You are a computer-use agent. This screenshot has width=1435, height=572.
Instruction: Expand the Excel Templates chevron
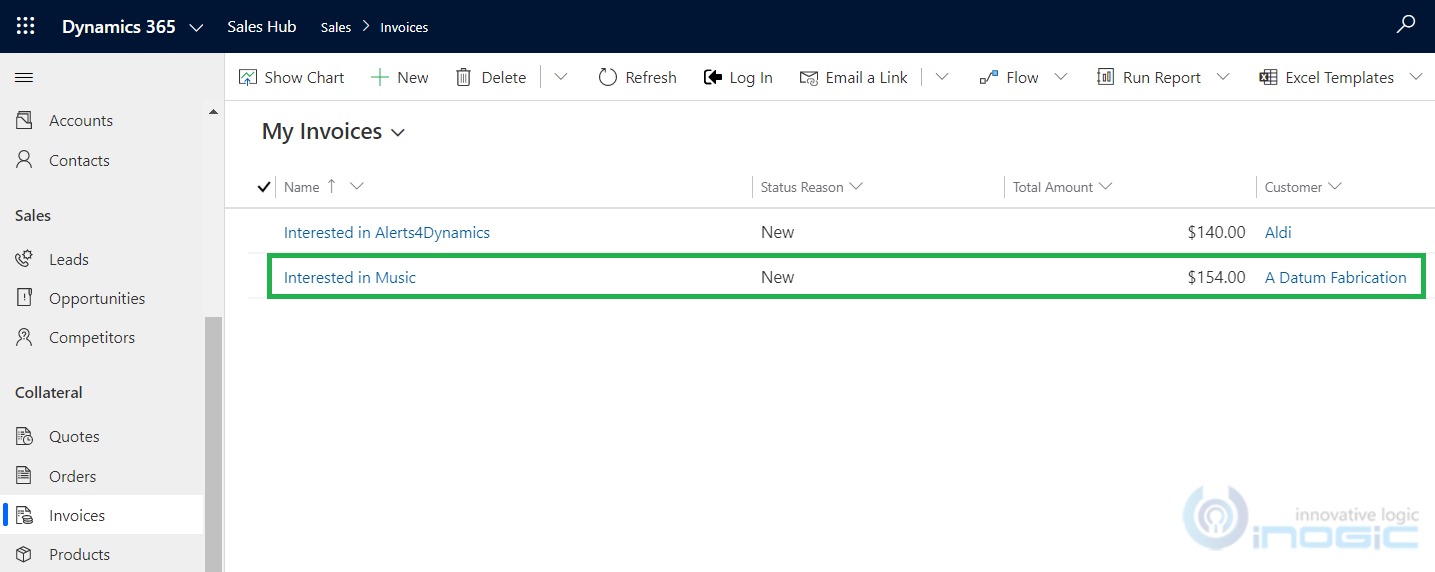coord(1416,77)
